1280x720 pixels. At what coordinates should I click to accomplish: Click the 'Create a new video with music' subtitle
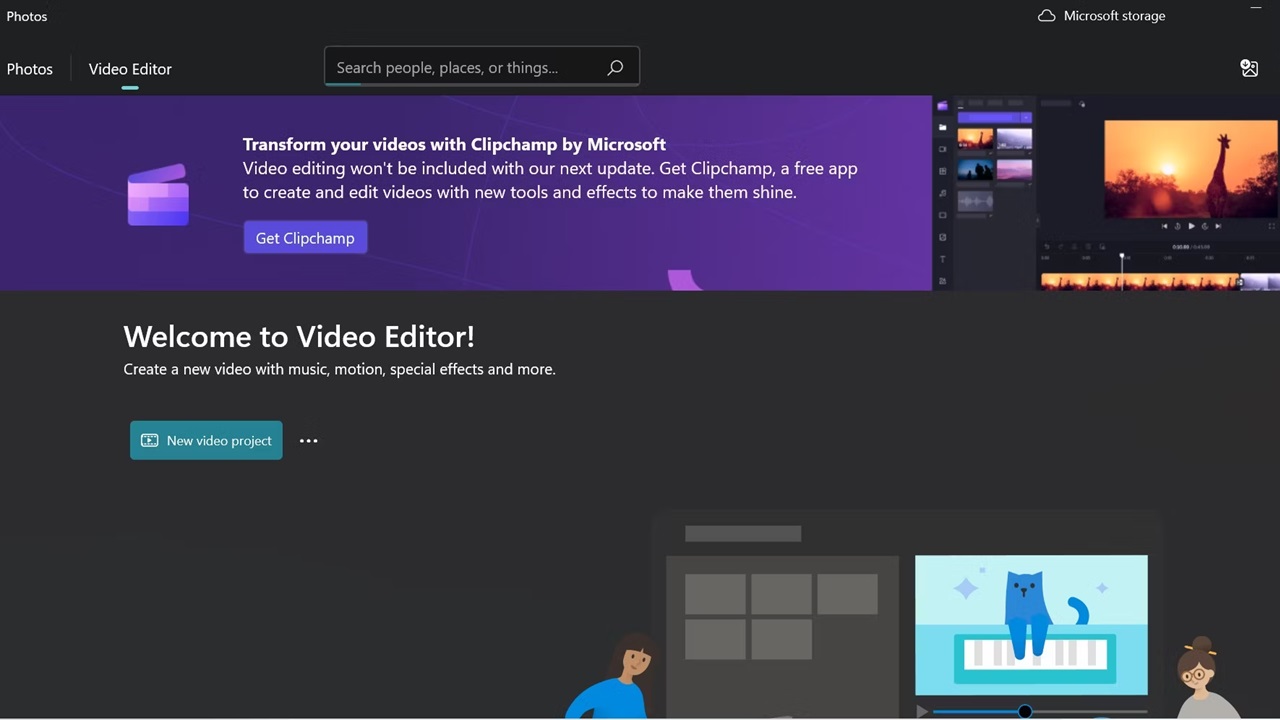tap(339, 369)
